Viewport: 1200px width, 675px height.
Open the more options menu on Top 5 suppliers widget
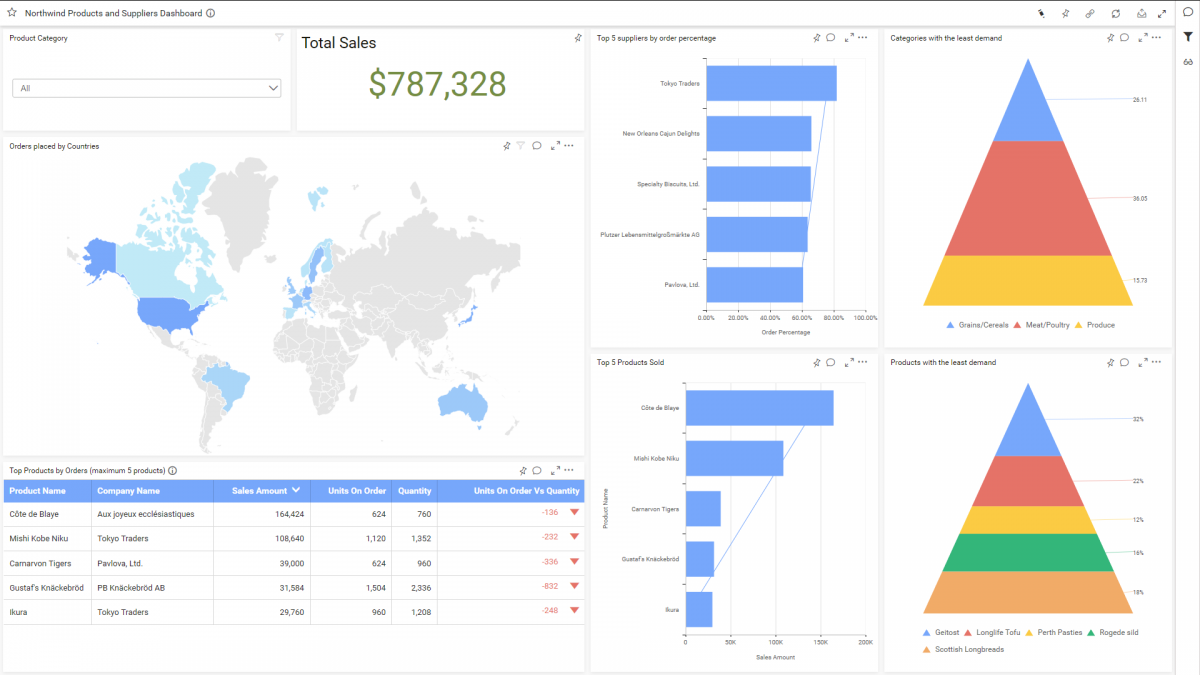coord(861,37)
